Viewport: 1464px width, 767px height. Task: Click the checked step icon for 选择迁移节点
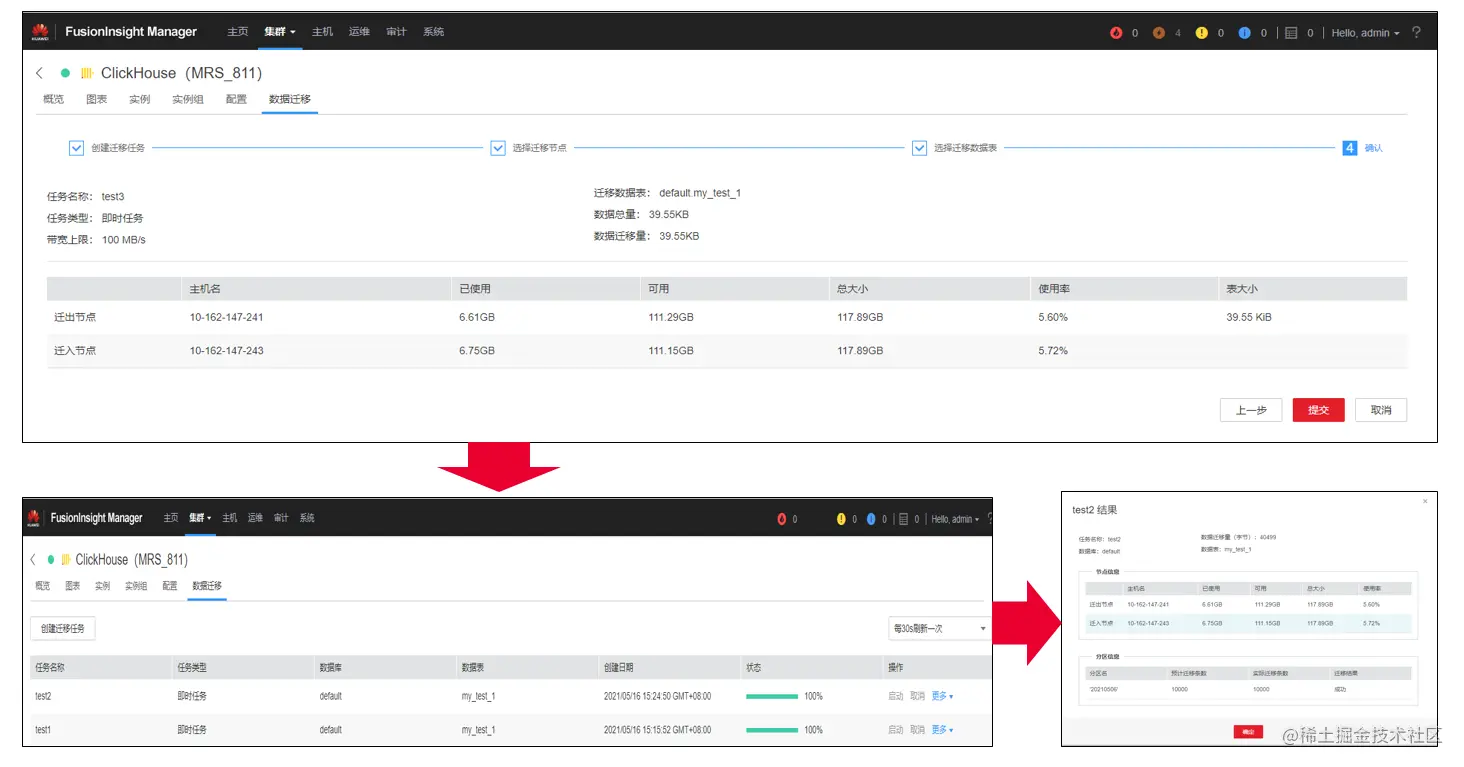click(x=498, y=148)
